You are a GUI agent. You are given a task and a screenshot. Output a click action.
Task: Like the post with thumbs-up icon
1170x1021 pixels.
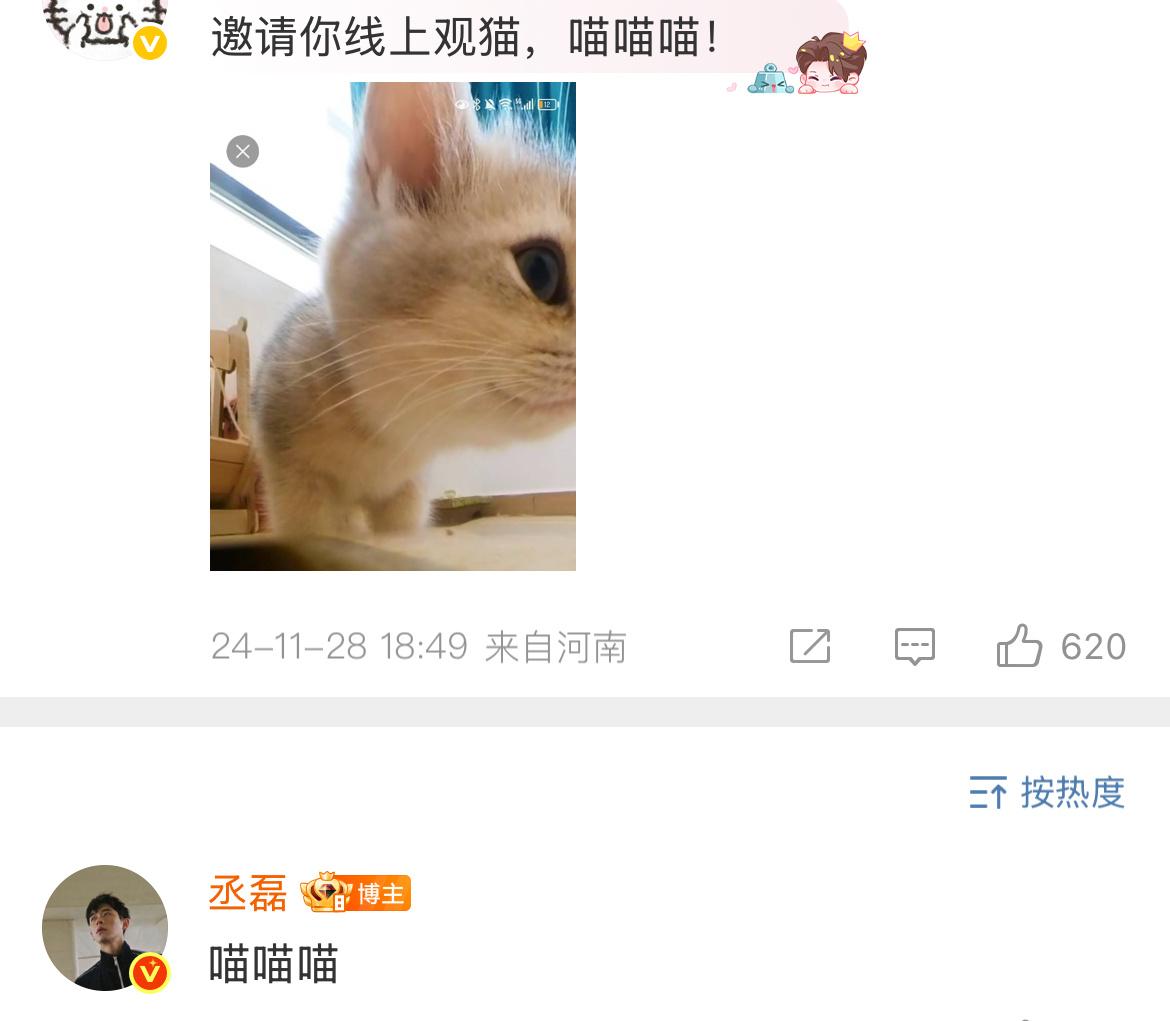(1019, 646)
